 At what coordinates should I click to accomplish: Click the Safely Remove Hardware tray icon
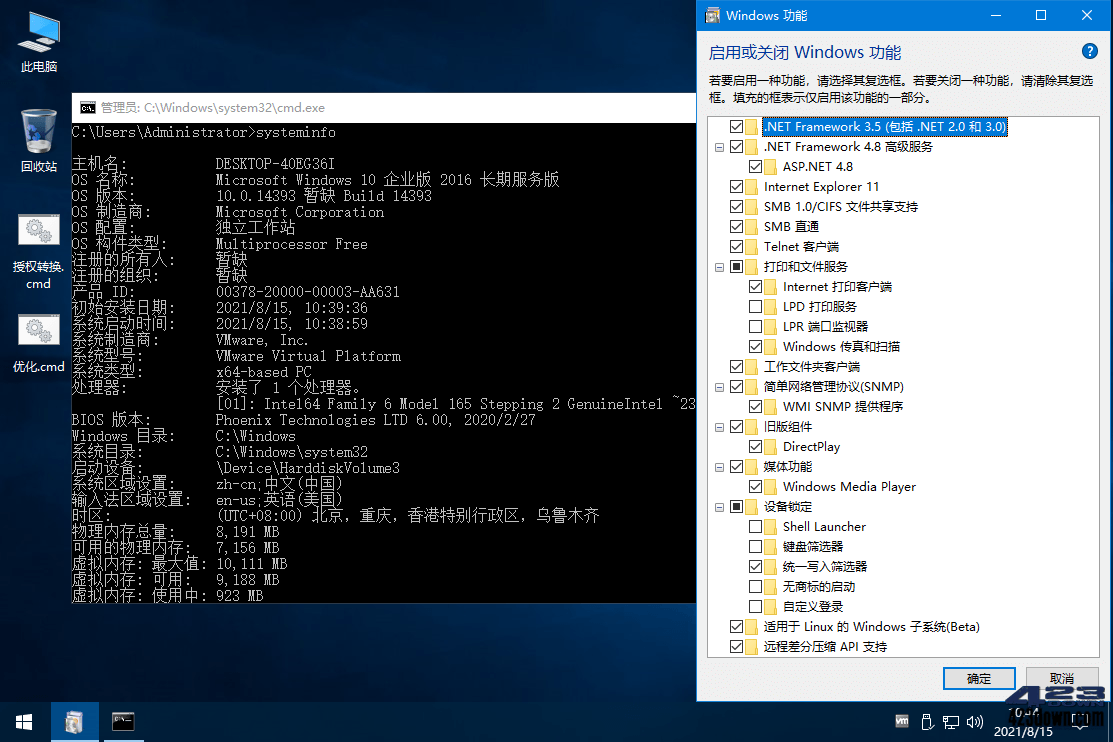925,721
